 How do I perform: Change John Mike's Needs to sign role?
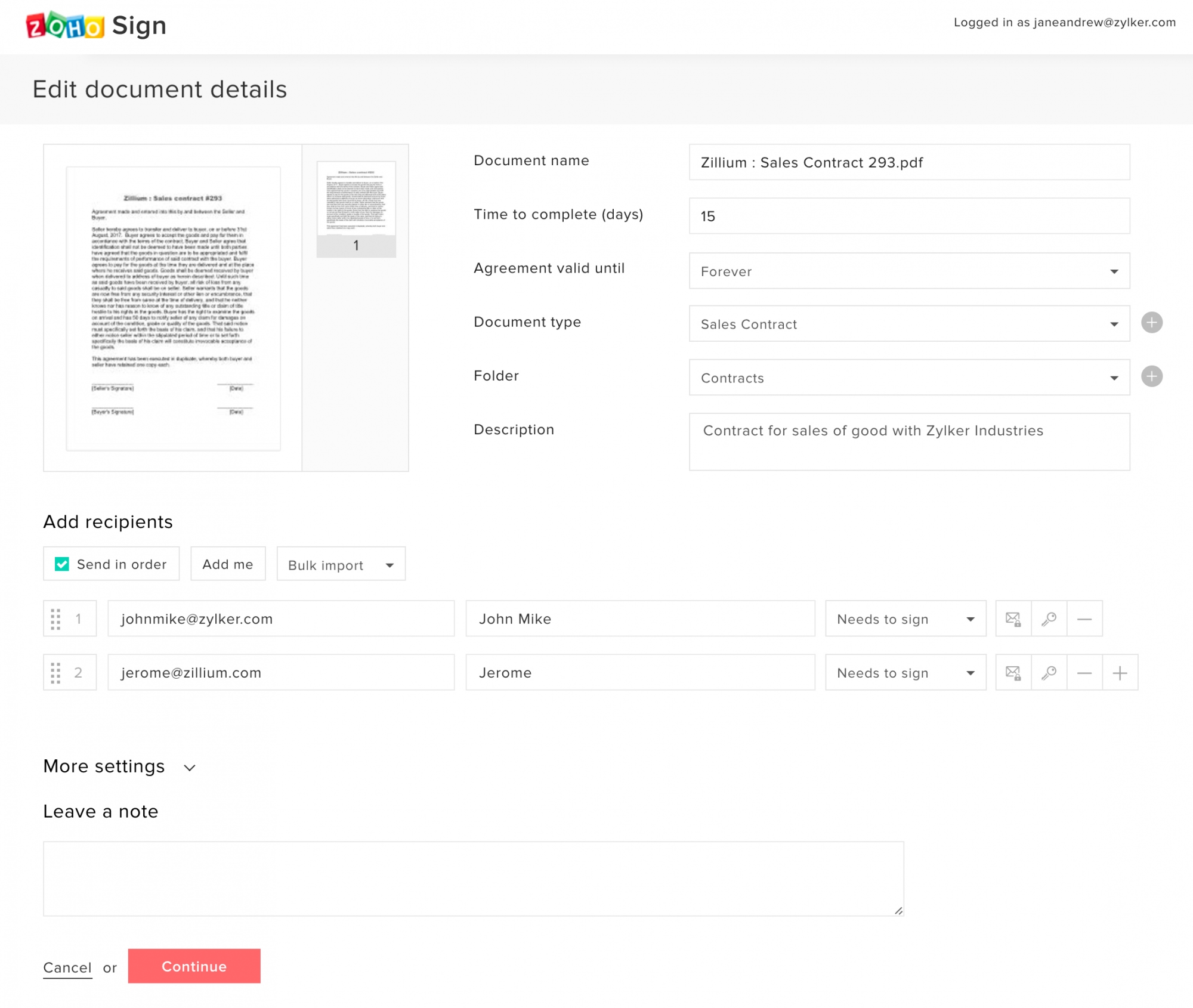905,619
